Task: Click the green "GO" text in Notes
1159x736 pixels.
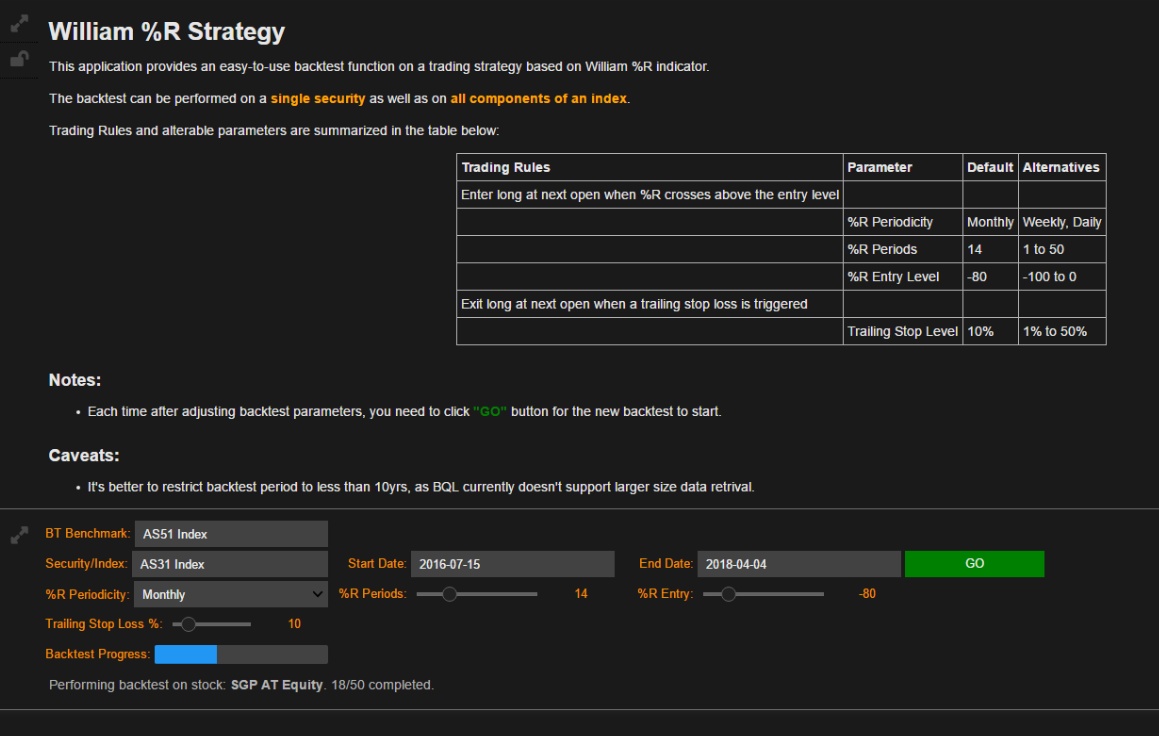Action: (490, 411)
